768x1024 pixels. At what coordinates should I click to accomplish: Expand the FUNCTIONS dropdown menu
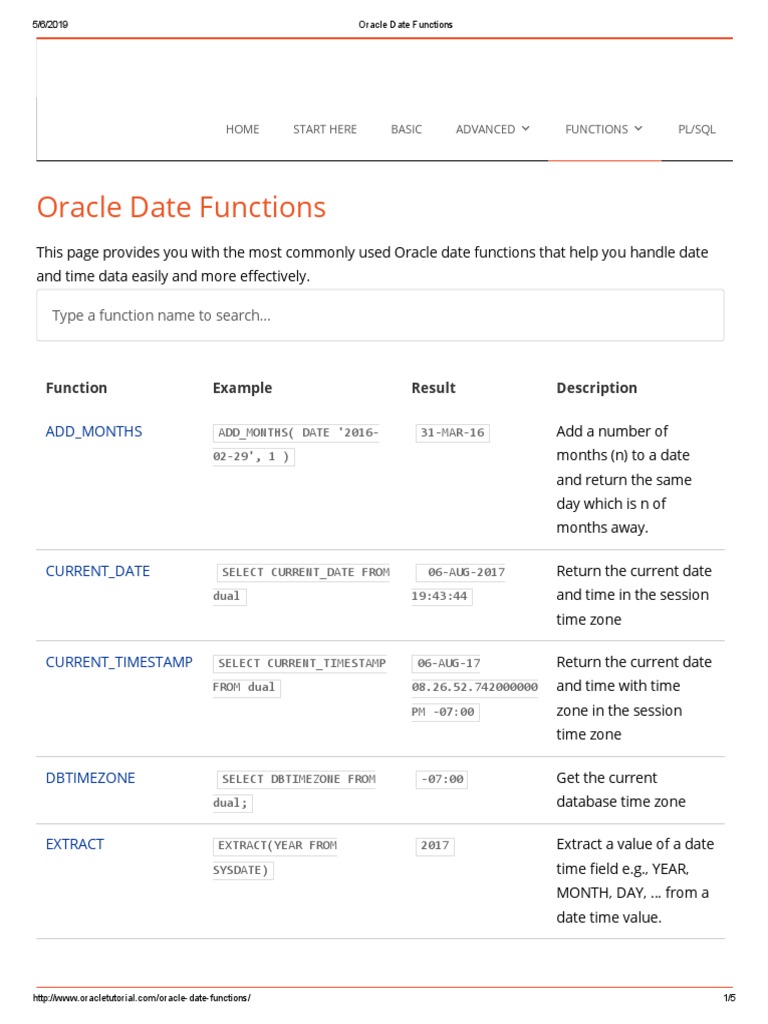604,129
